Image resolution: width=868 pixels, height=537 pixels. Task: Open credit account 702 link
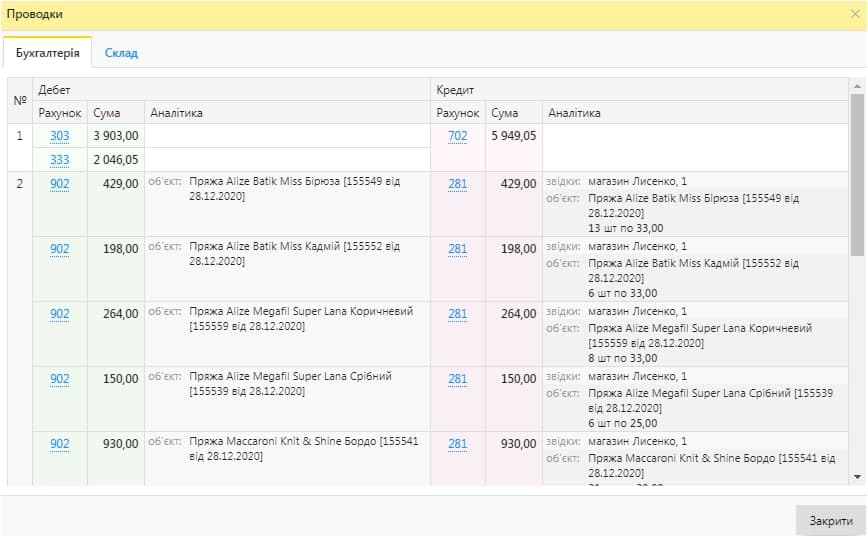pos(458,136)
